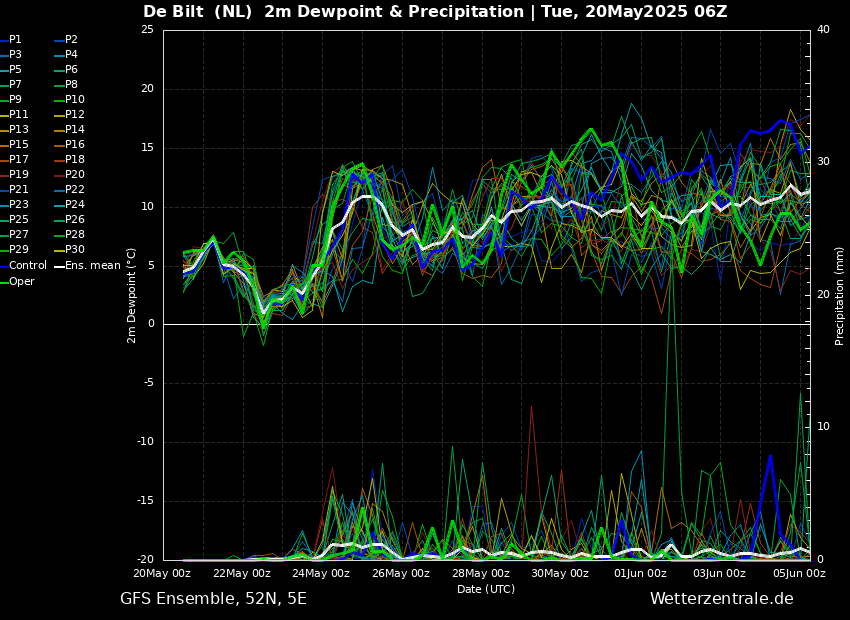
Task: Click the Oper legend entry
Action: [17, 281]
